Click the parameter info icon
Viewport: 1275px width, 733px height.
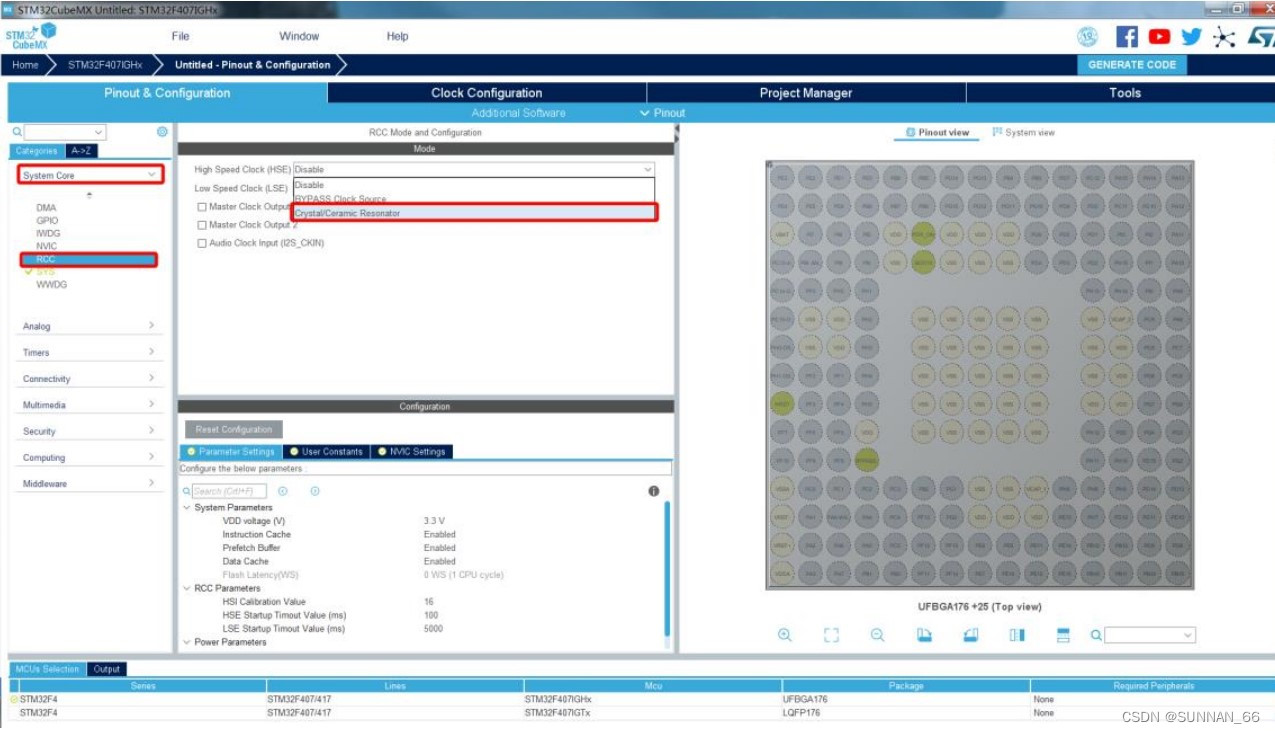(654, 491)
